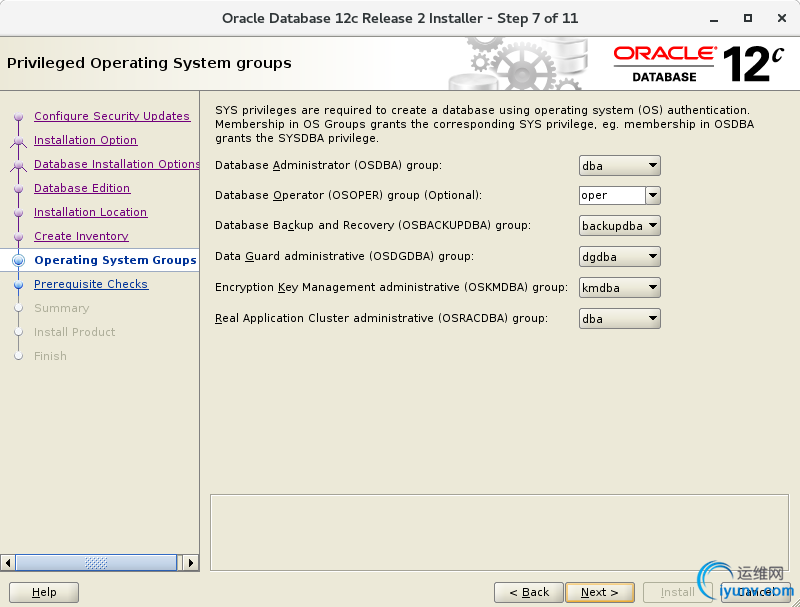Return to Database Edition step
The height and width of the screenshot is (607, 800).
(x=82, y=188)
